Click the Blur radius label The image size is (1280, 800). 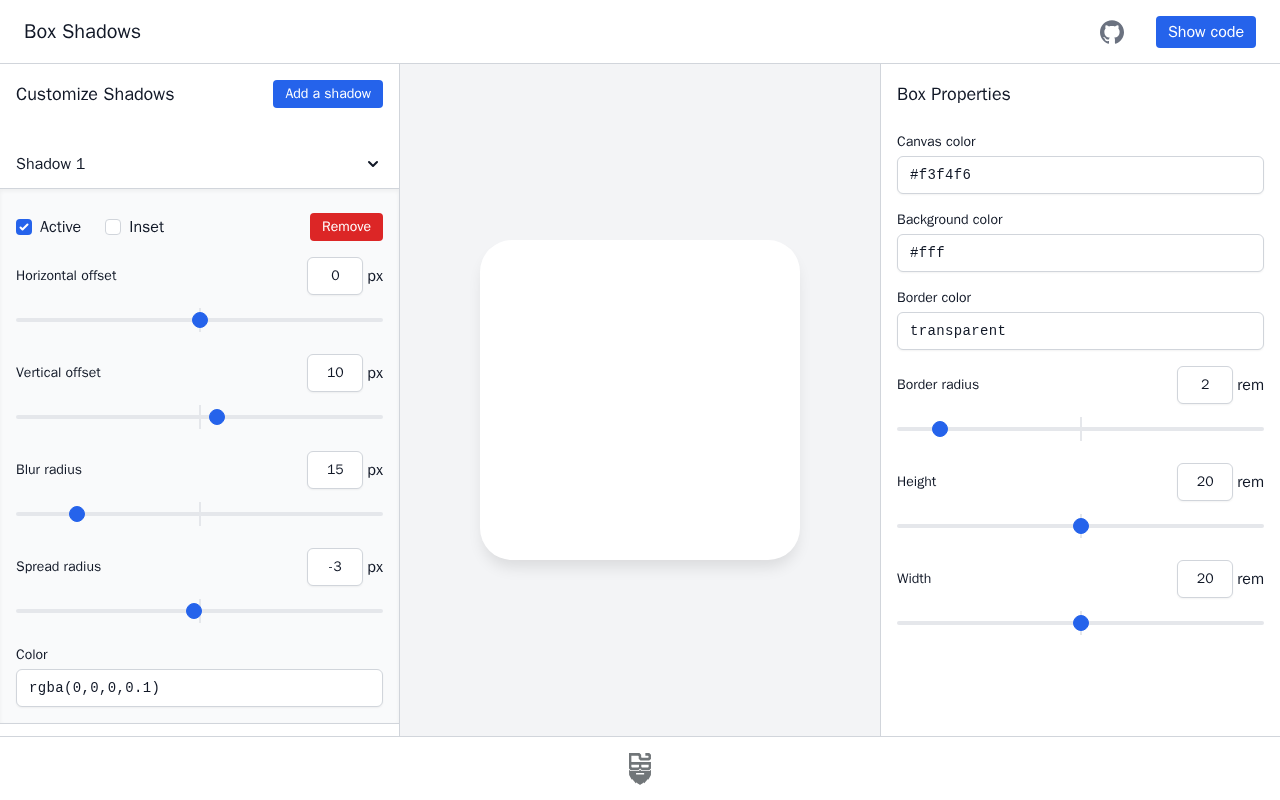pyautogui.click(x=49, y=470)
